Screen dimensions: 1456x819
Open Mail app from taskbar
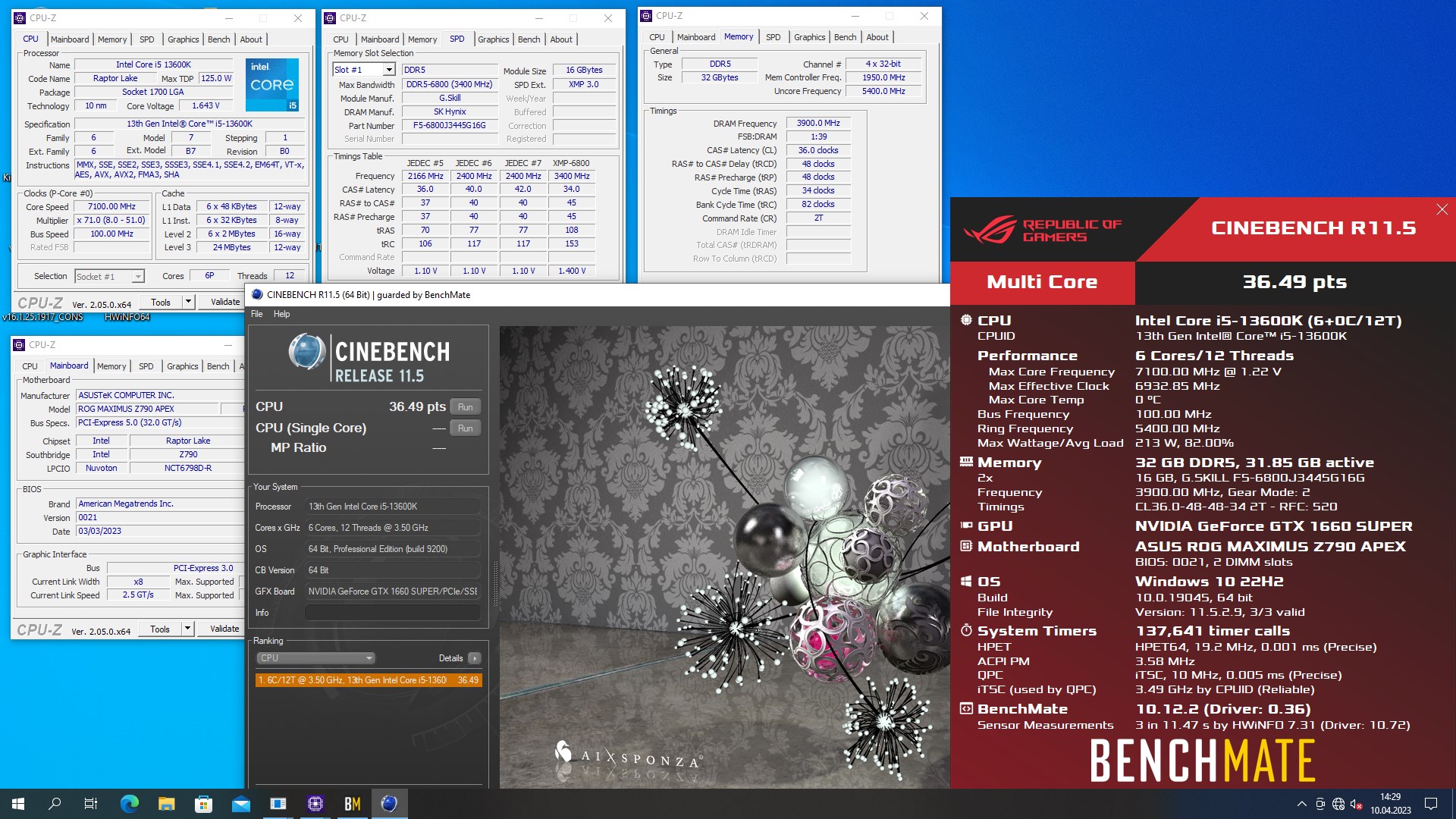tap(240, 804)
